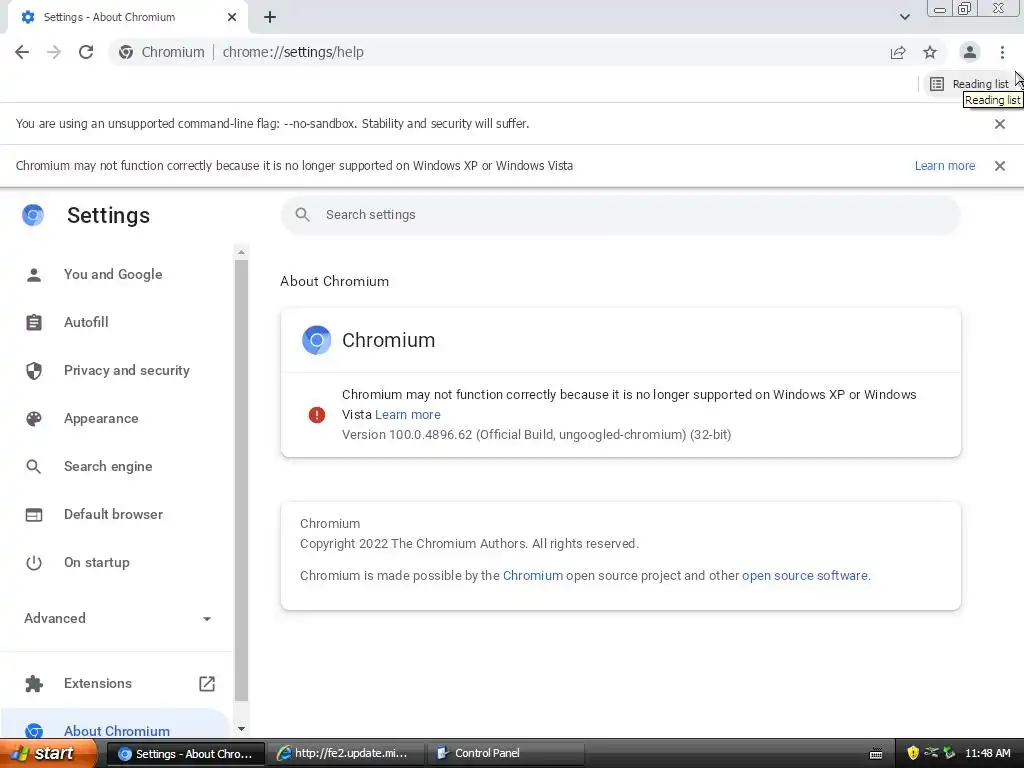Image resolution: width=1024 pixels, height=768 pixels.
Task: Open the Windows start button
Action: (x=47, y=754)
